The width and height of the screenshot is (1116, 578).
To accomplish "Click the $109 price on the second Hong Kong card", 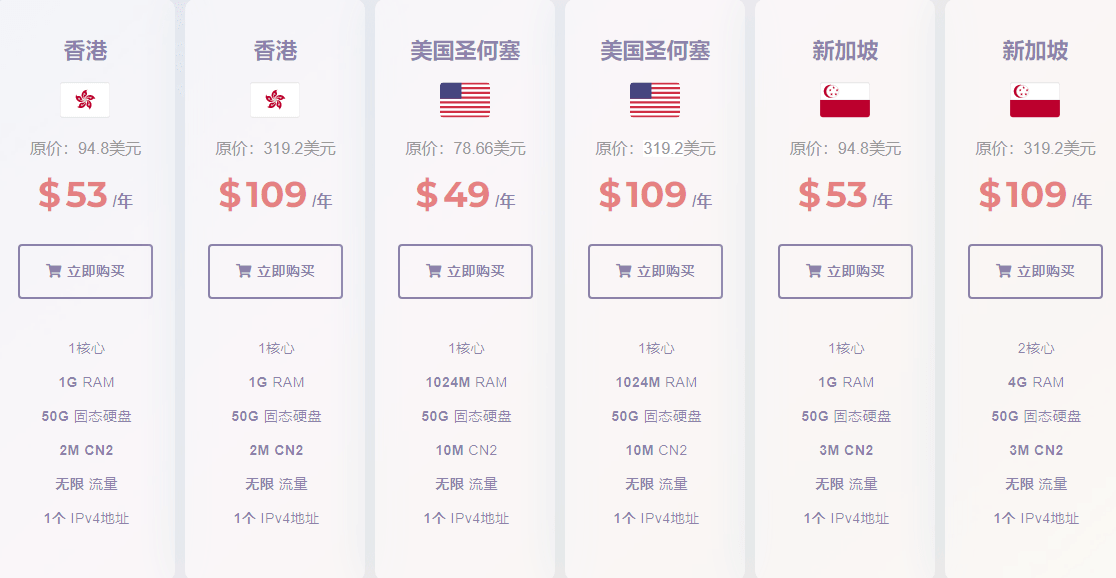I will pos(263,194).
